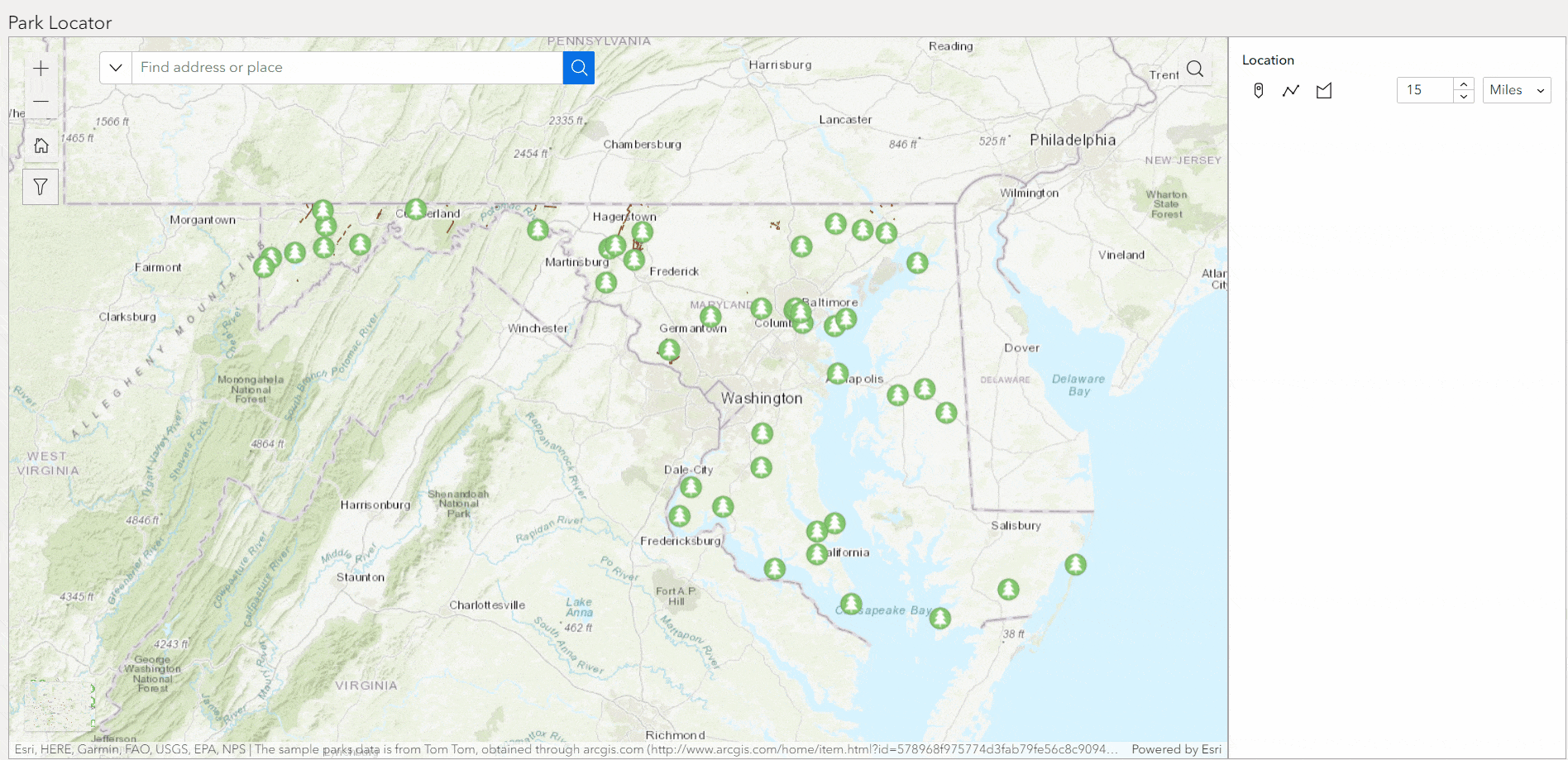Viewport: 1568px width, 760px height.
Task: Zoom in using the plus icon
Action: (41, 69)
